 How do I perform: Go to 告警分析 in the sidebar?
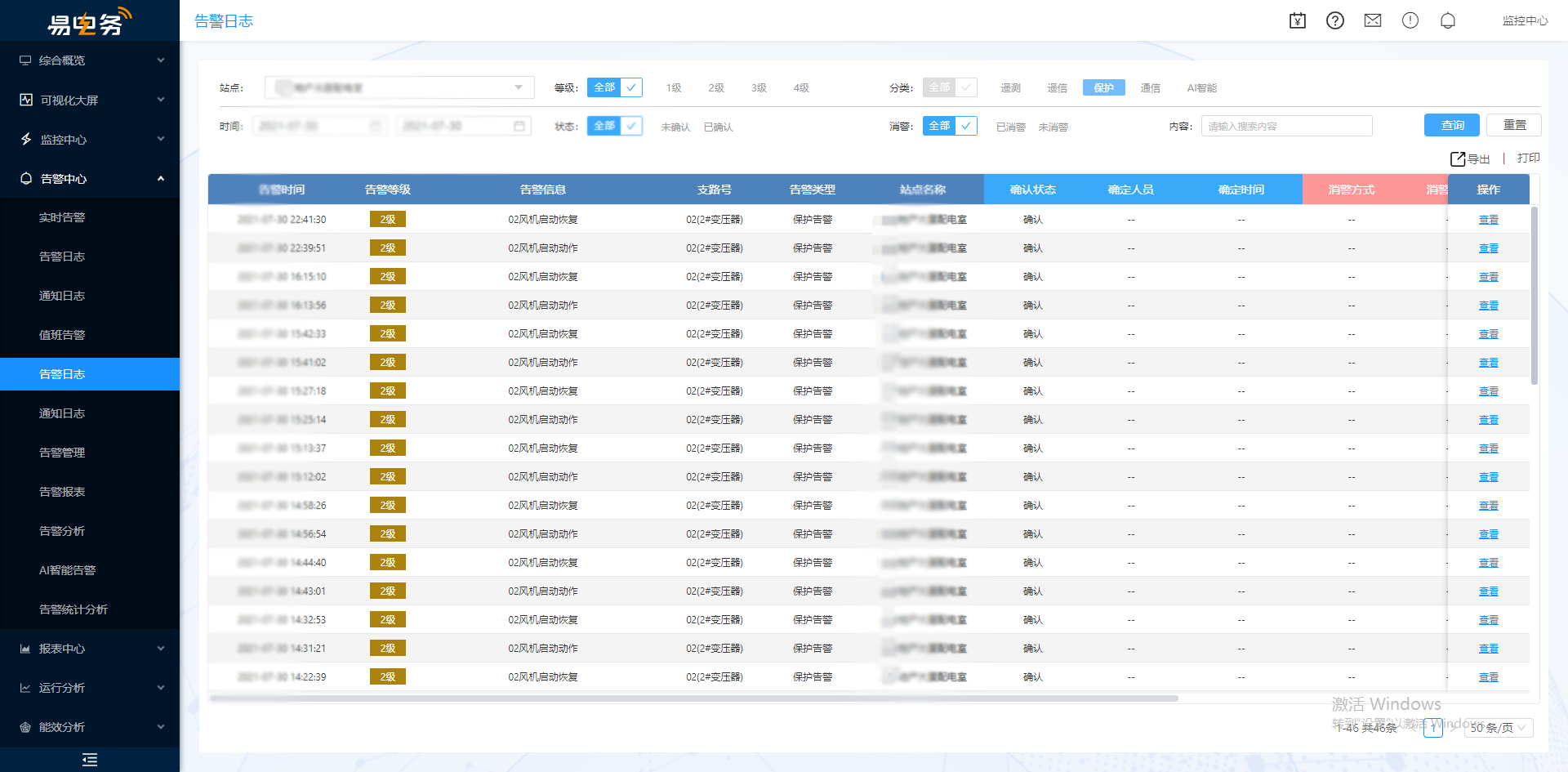(x=62, y=531)
